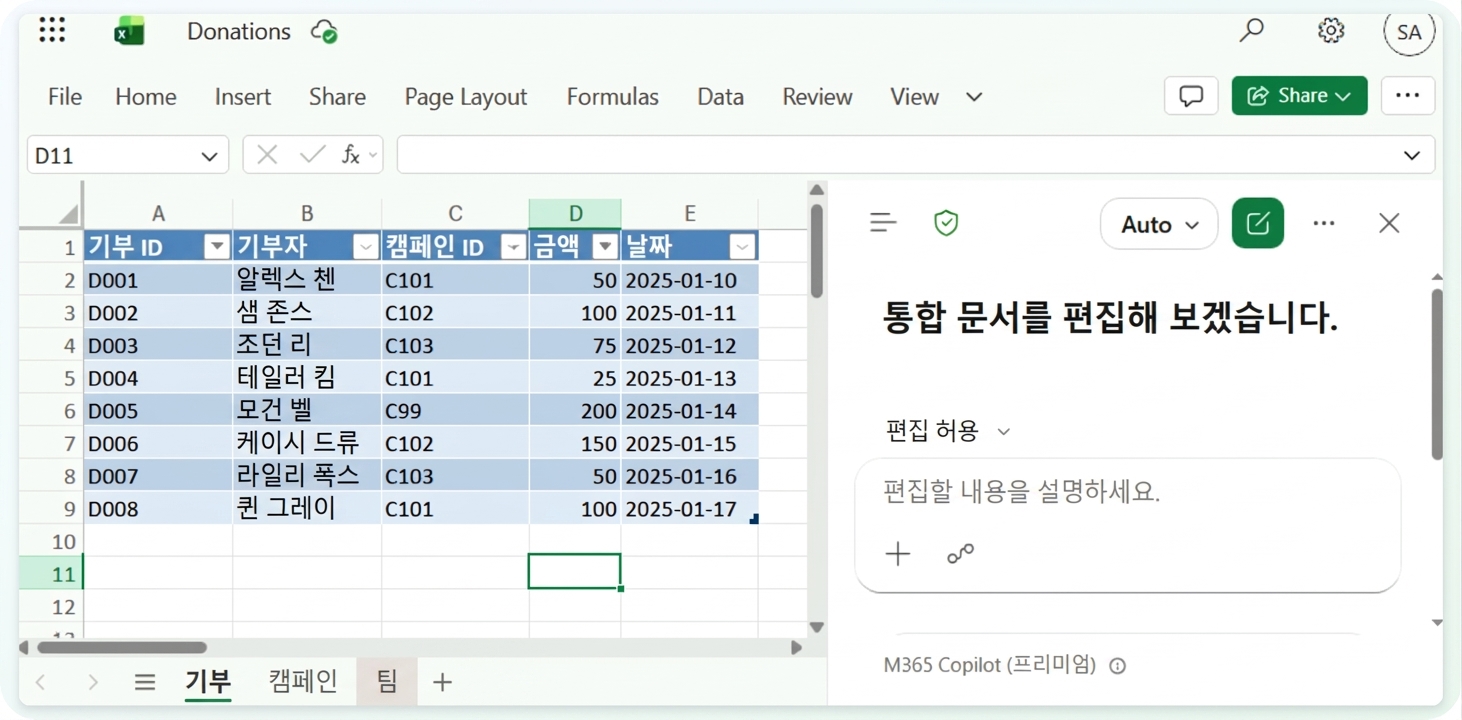Open the Auto mode dropdown

1159,224
